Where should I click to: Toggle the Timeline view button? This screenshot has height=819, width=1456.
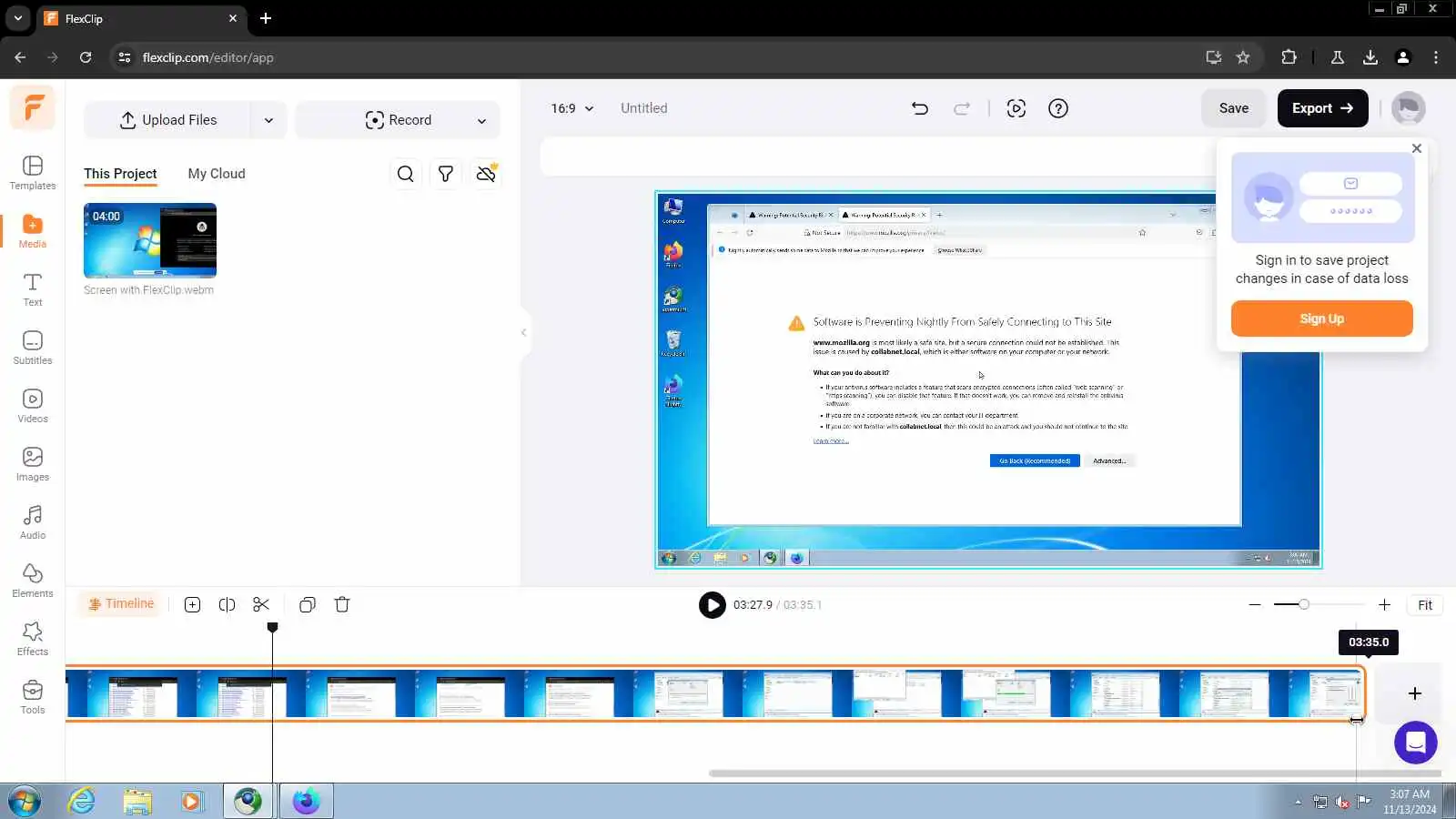pyautogui.click(x=121, y=603)
